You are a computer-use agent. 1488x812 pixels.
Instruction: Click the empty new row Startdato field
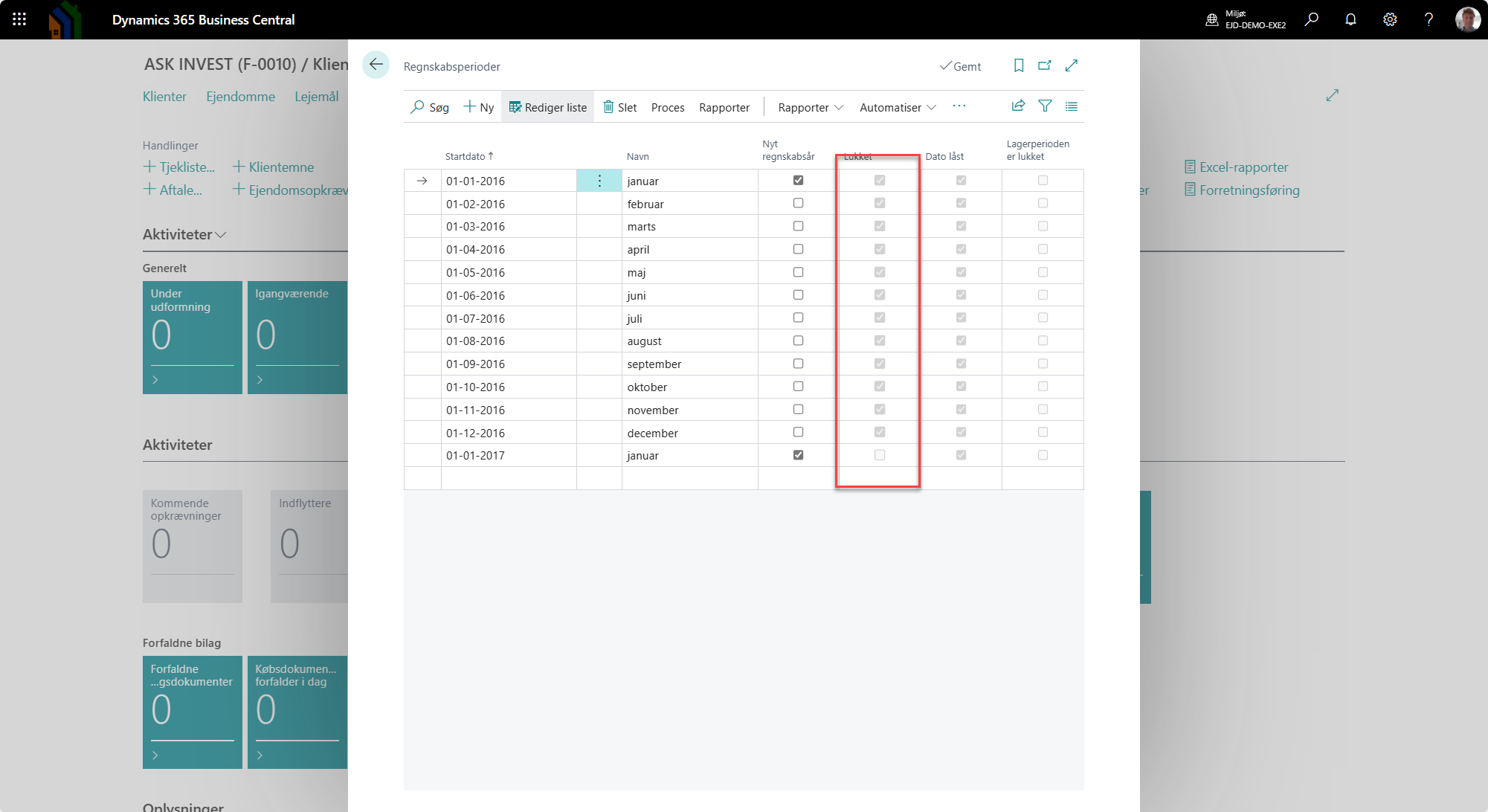point(509,478)
